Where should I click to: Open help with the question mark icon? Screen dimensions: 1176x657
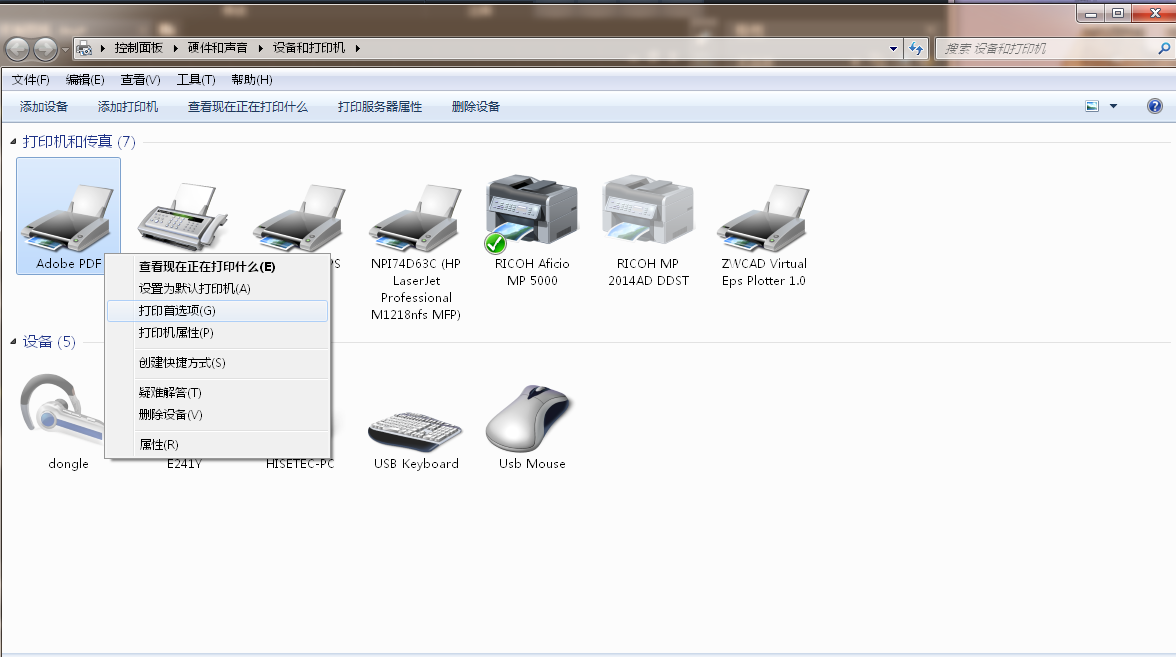(1154, 106)
